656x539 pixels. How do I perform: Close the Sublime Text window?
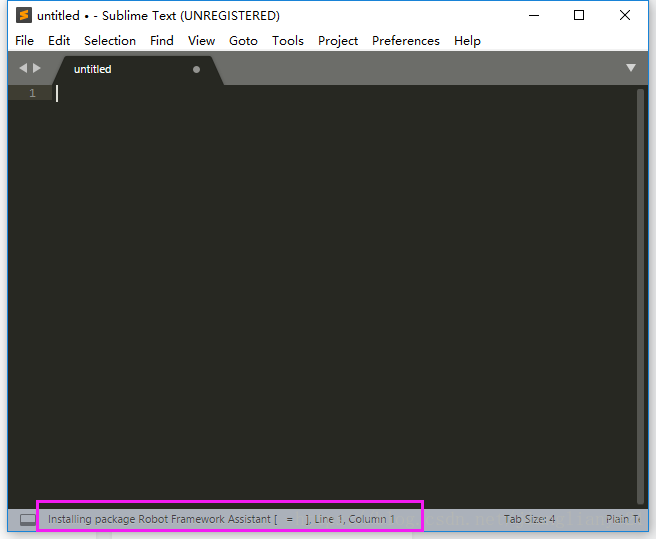[x=625, y=15]
